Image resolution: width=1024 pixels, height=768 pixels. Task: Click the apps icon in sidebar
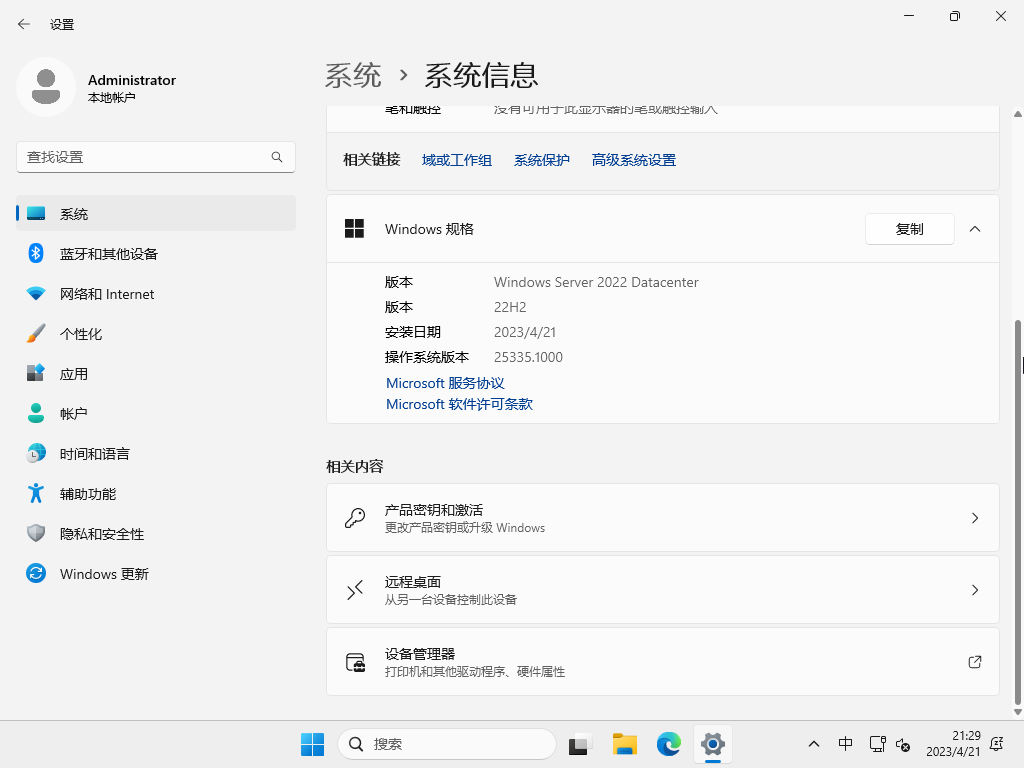click(36, 373)
